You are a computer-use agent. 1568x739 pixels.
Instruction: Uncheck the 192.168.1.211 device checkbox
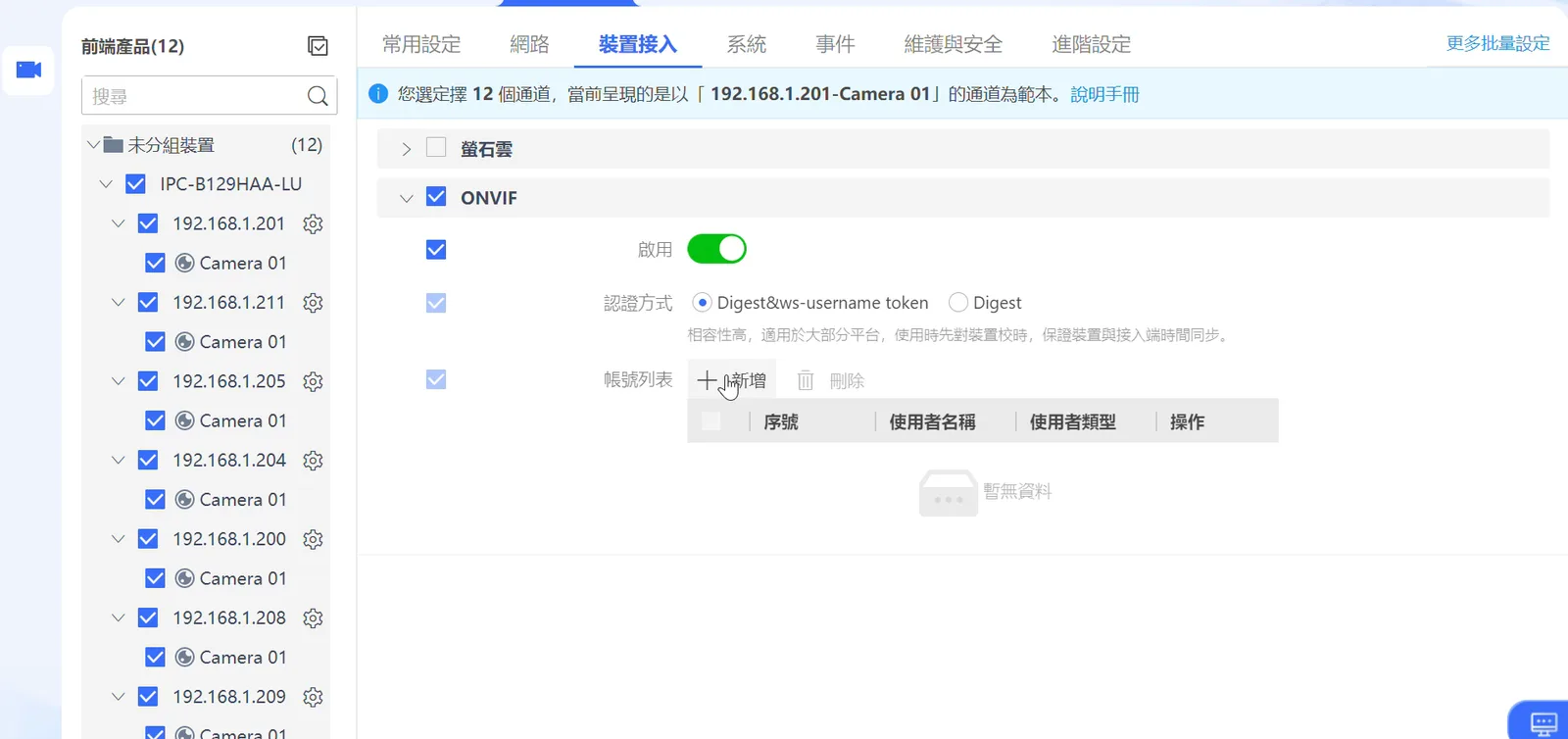pyautogui.click(x=148, y=303)
